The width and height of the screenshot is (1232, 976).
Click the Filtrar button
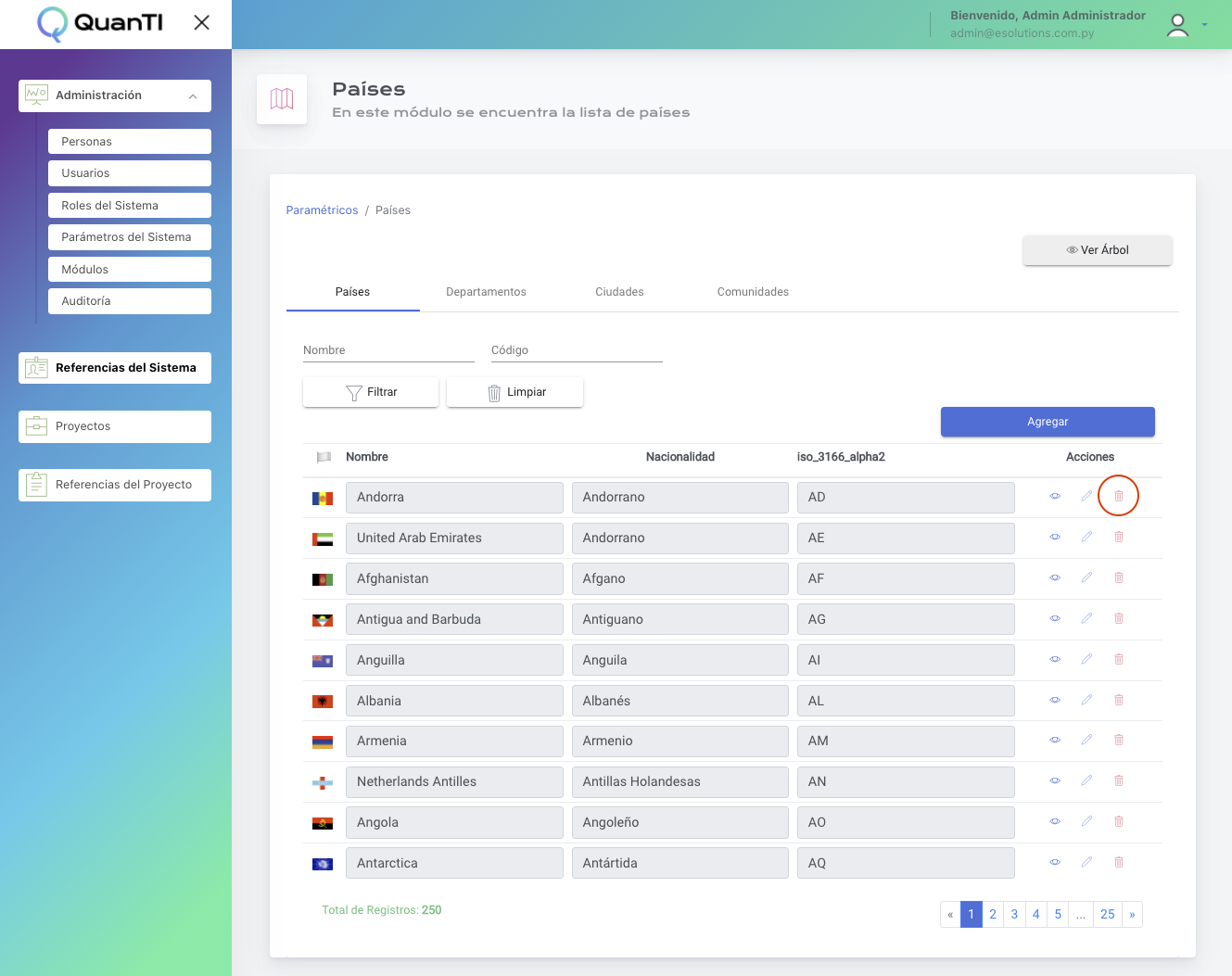[371, 392]
